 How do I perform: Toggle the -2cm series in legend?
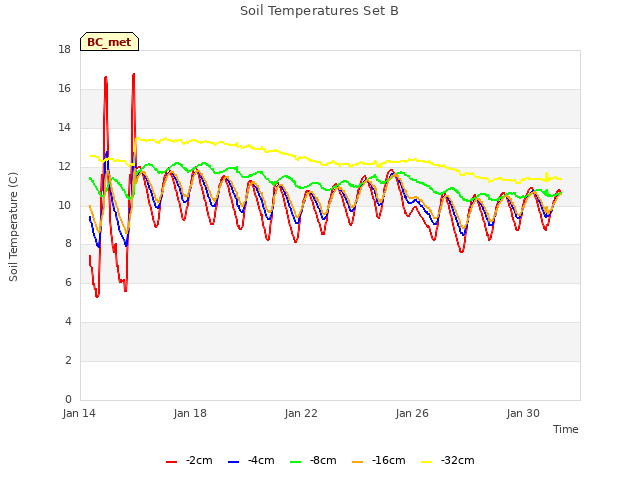[189, 460]
